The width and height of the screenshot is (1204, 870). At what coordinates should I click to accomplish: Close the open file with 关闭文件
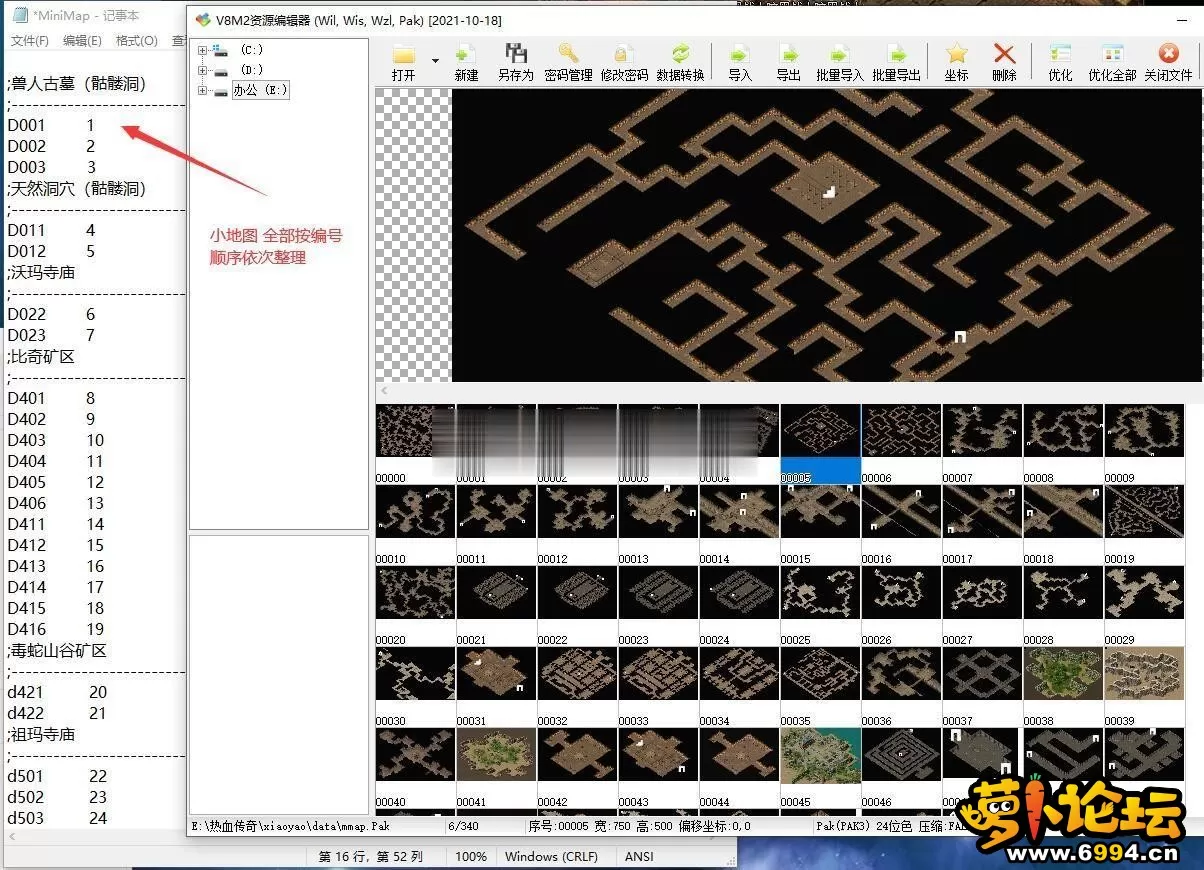pos(1168,62)
